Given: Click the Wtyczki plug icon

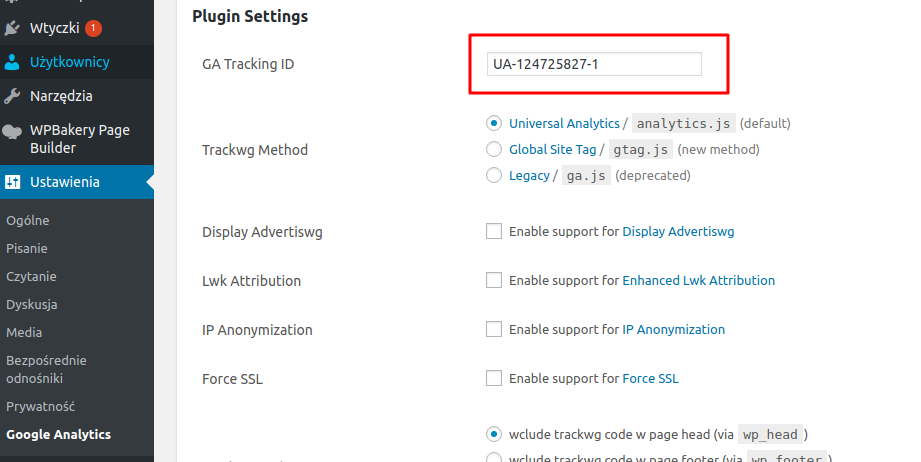Looking at the screenshot, I should [x=12, y=28].
